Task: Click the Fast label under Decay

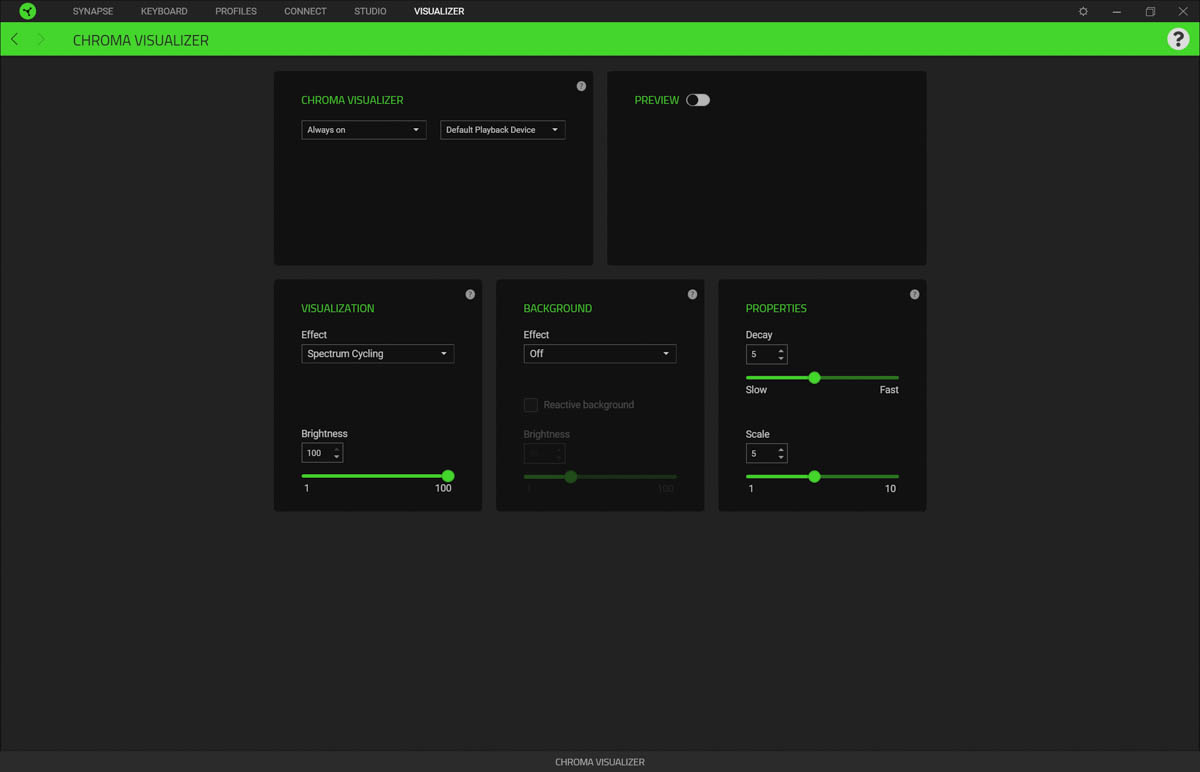Action: point(889,390)
